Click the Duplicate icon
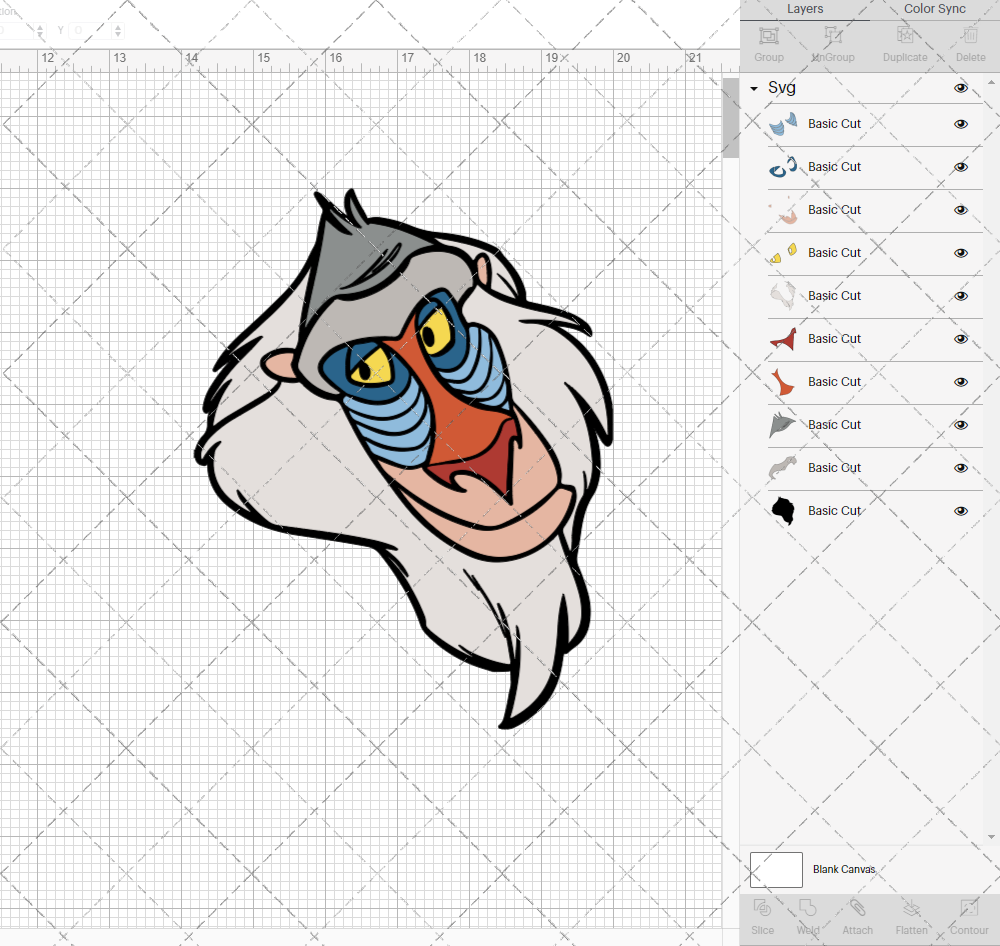1000x946 pixels. (905, 36)
